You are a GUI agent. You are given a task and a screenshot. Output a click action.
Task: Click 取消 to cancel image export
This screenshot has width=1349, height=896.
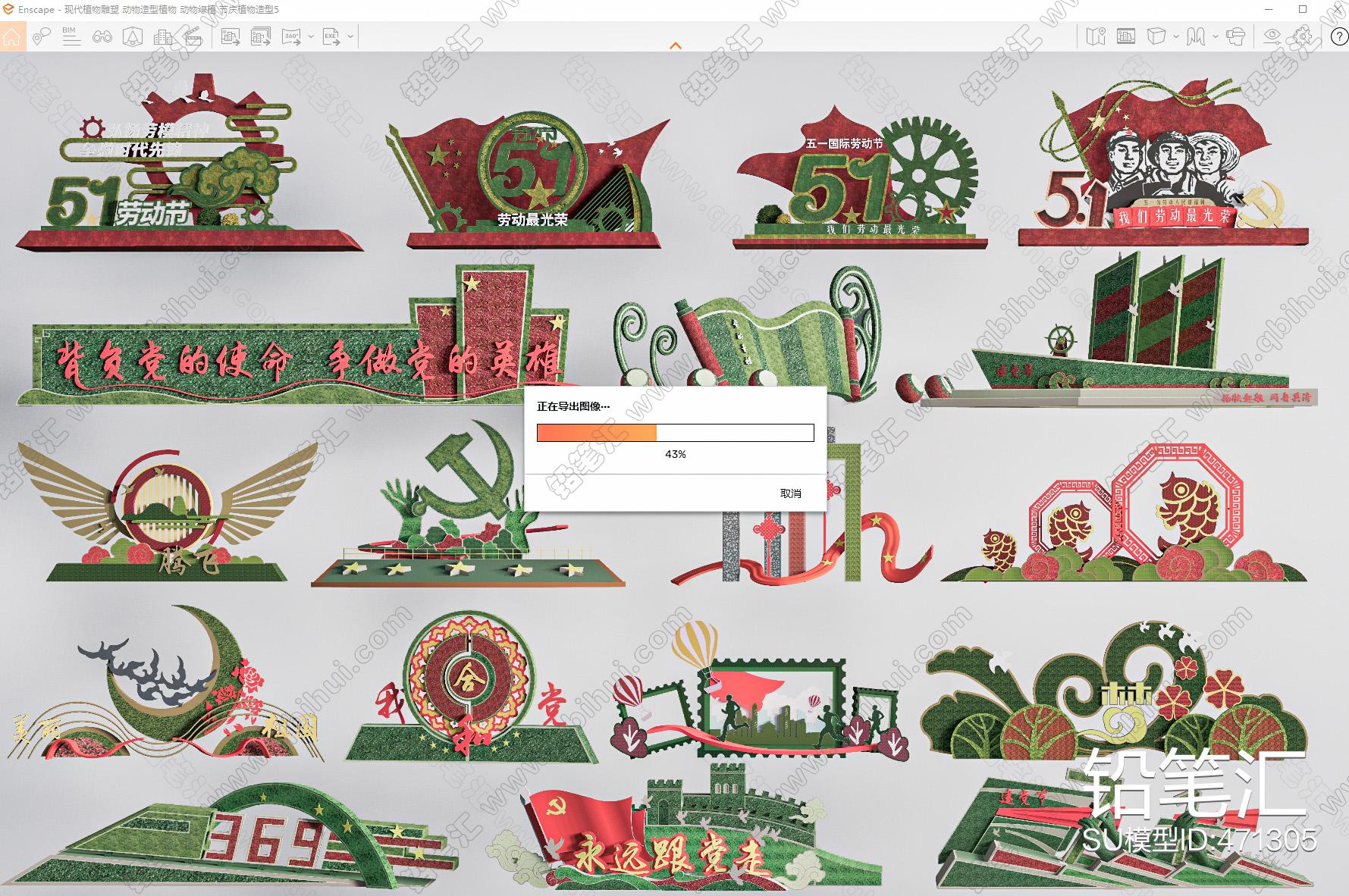click(x=791, y=493)
